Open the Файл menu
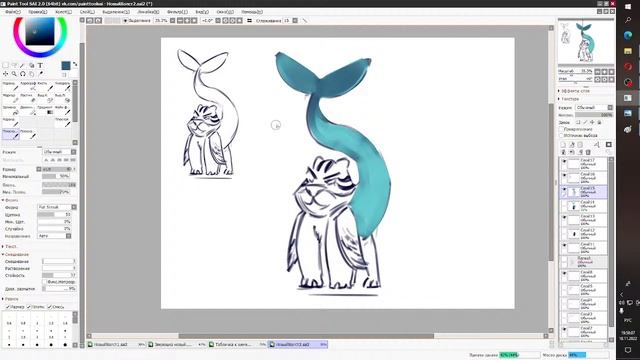 [x=13, y=12]
